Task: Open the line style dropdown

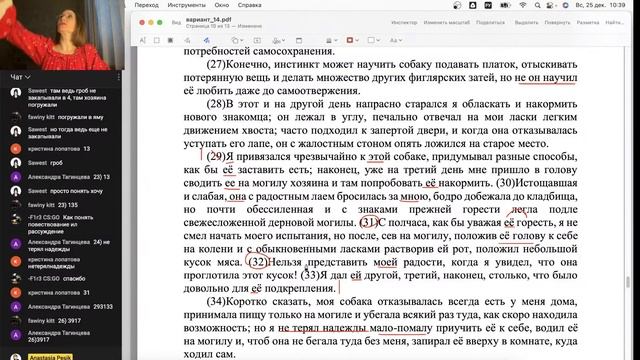Action: 331,40
